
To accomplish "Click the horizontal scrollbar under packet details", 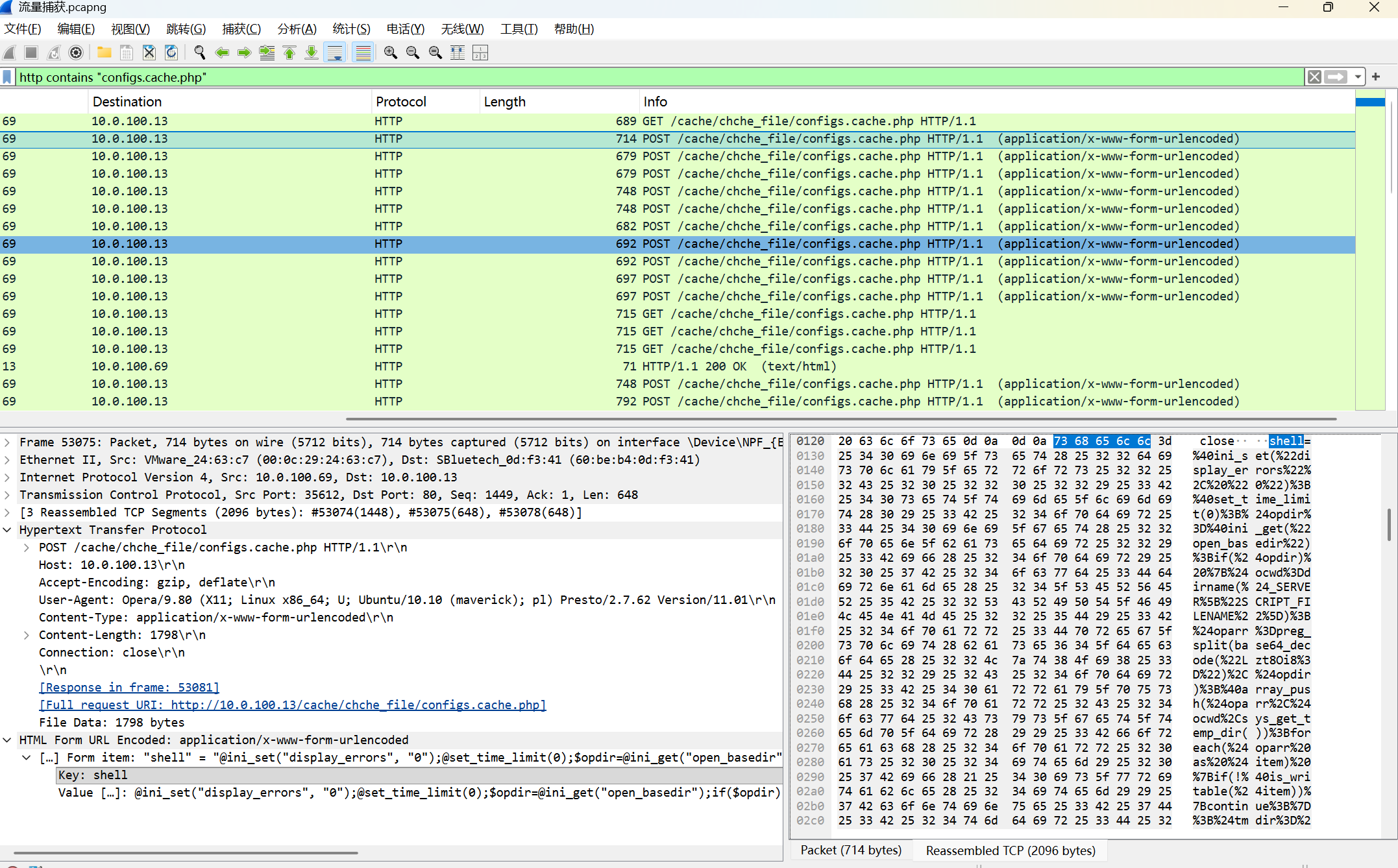I will point(185,853).
